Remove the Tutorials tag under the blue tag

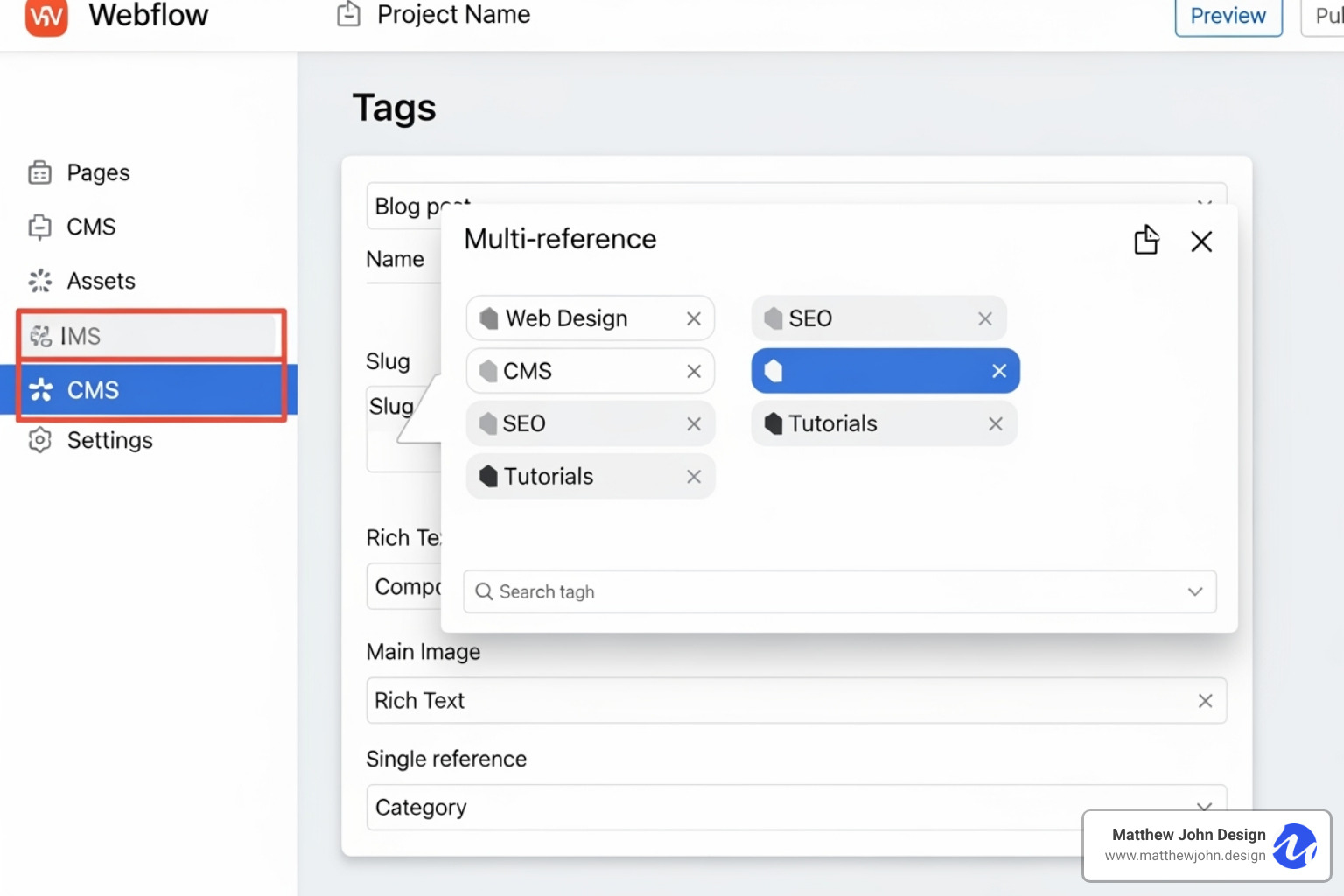coord(996,424)
